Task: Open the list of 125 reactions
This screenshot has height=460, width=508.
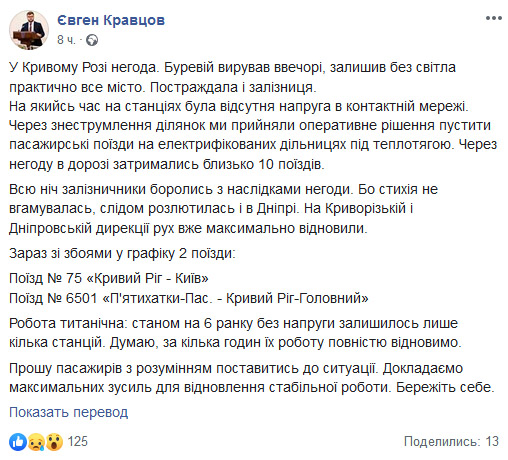Action: click(78, 441)
